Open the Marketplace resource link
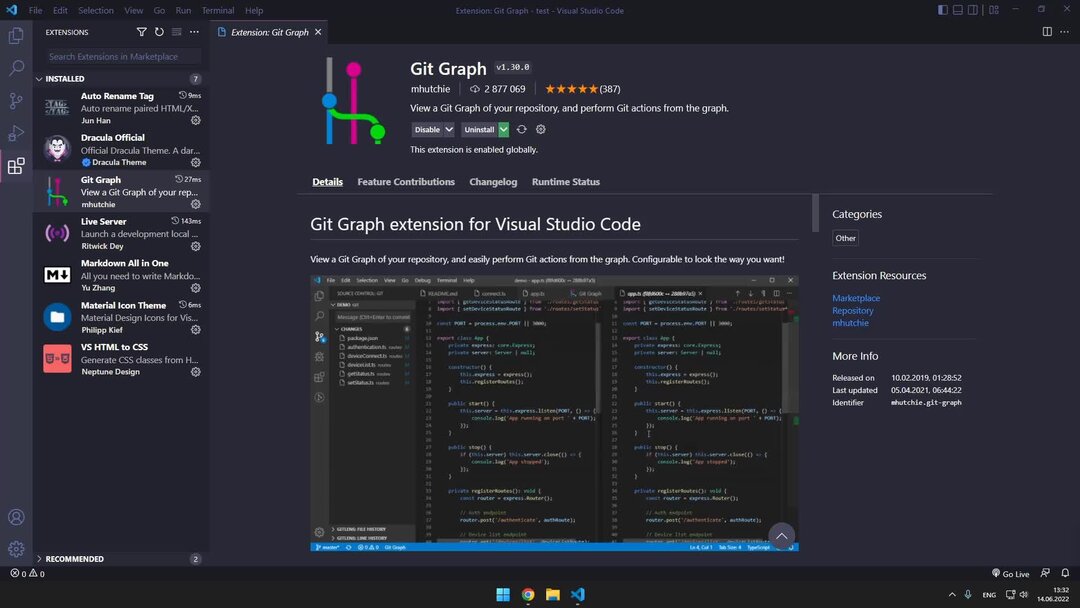This screenshot has width=1080, height=608. [855, 298]
